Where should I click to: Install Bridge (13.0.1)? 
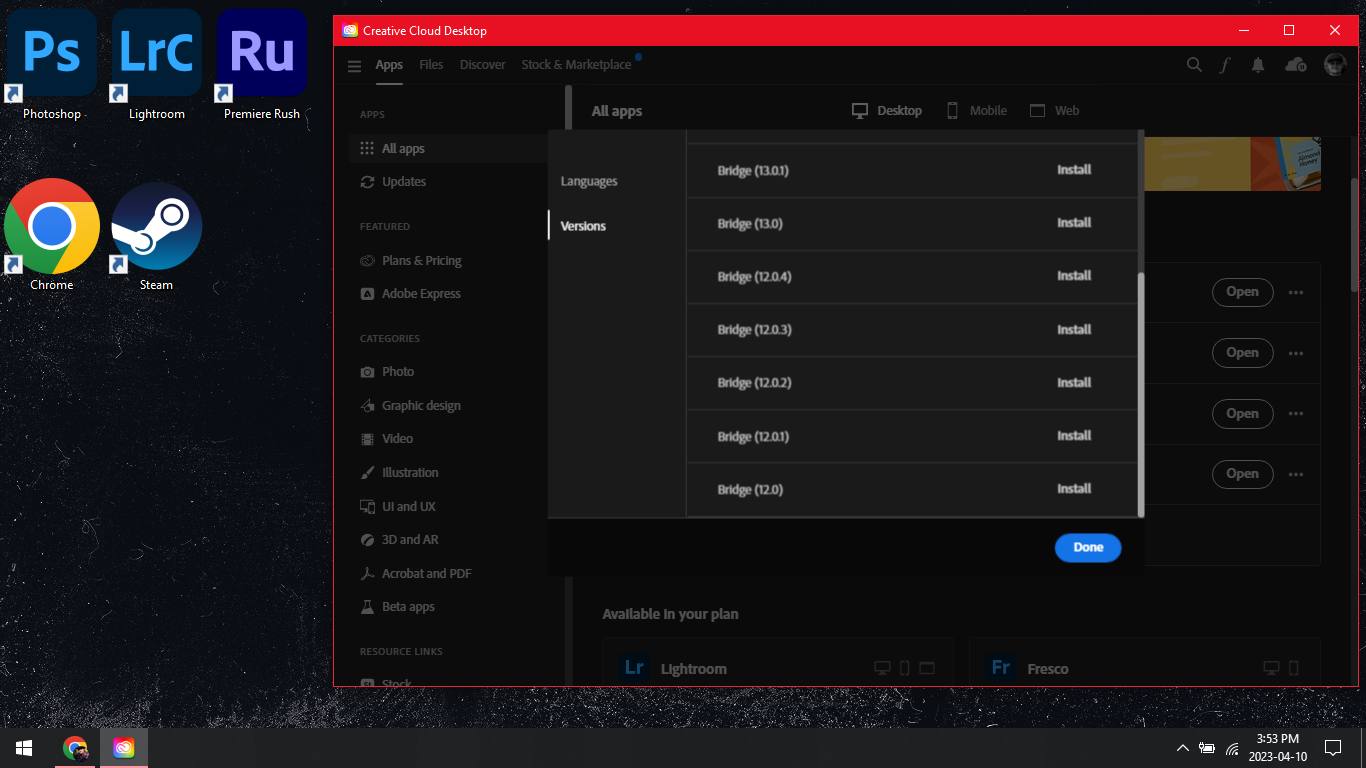point(1074,170)
